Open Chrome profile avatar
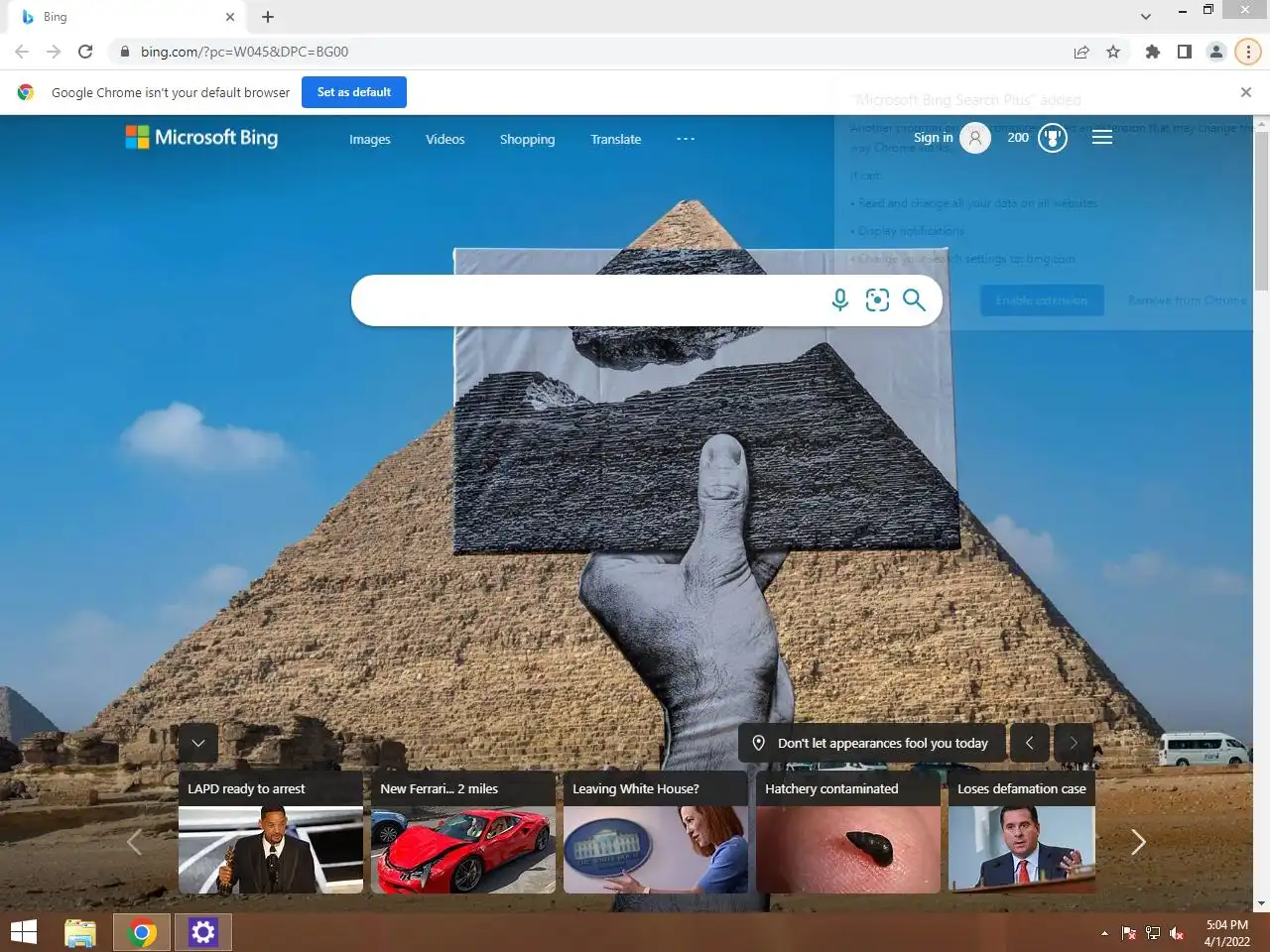 (x=1216, y=52)
